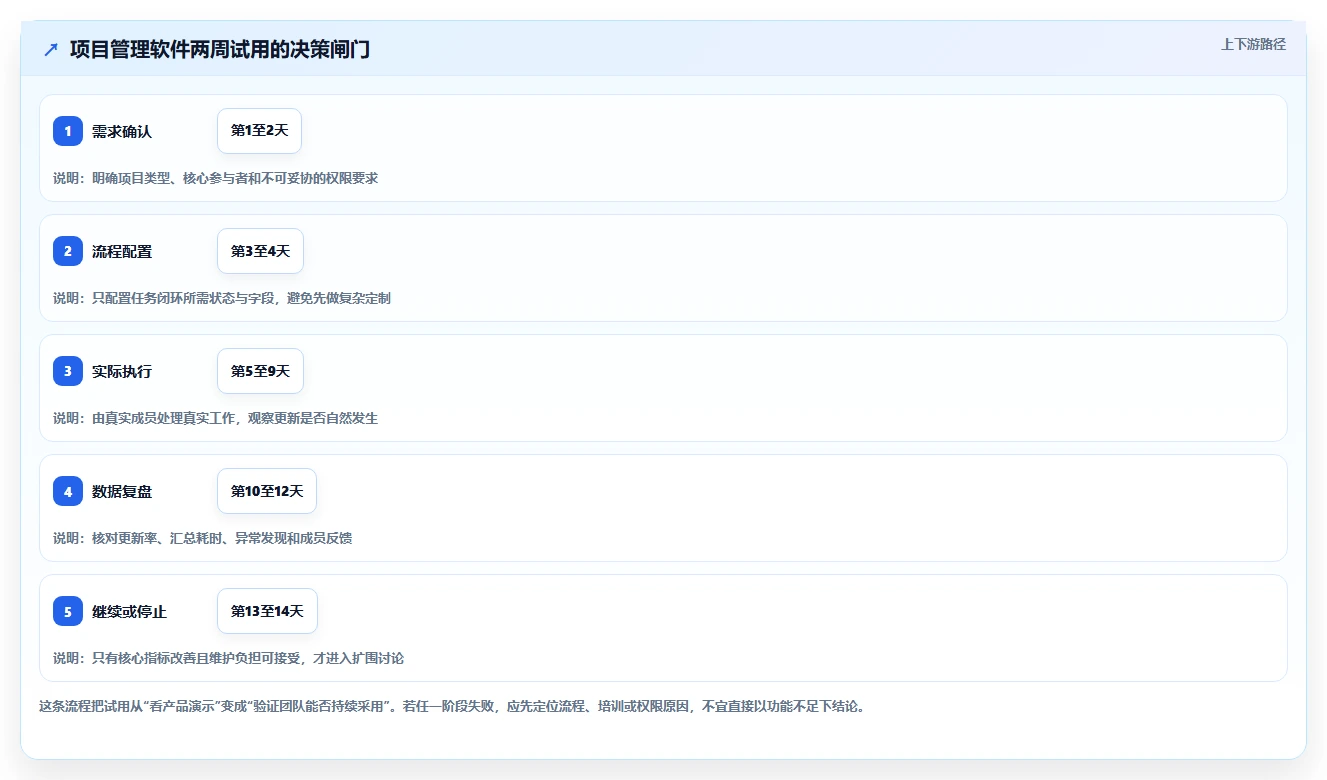The image size is (1327, 780).
Task: Select the 流程配置 step title
Action: pos(122,251)
